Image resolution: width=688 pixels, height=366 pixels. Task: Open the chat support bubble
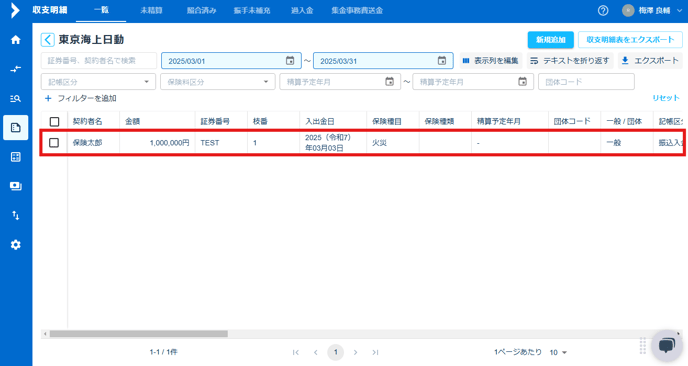point(666,345)
